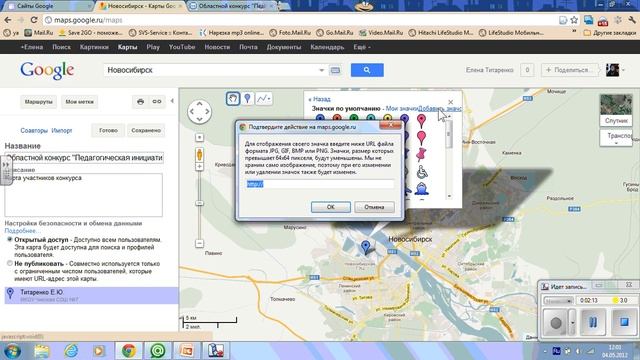Click the map description text area
Screen dimensions: 640x360
[83, 195]
